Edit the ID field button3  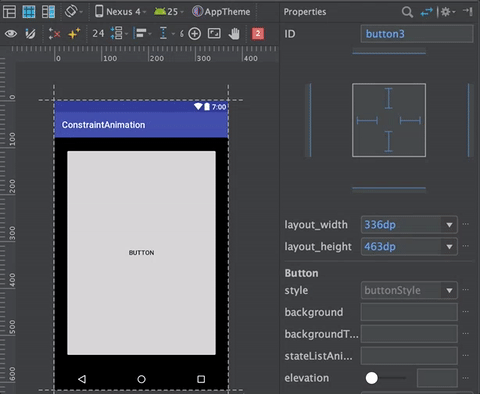tap(417, 34)
